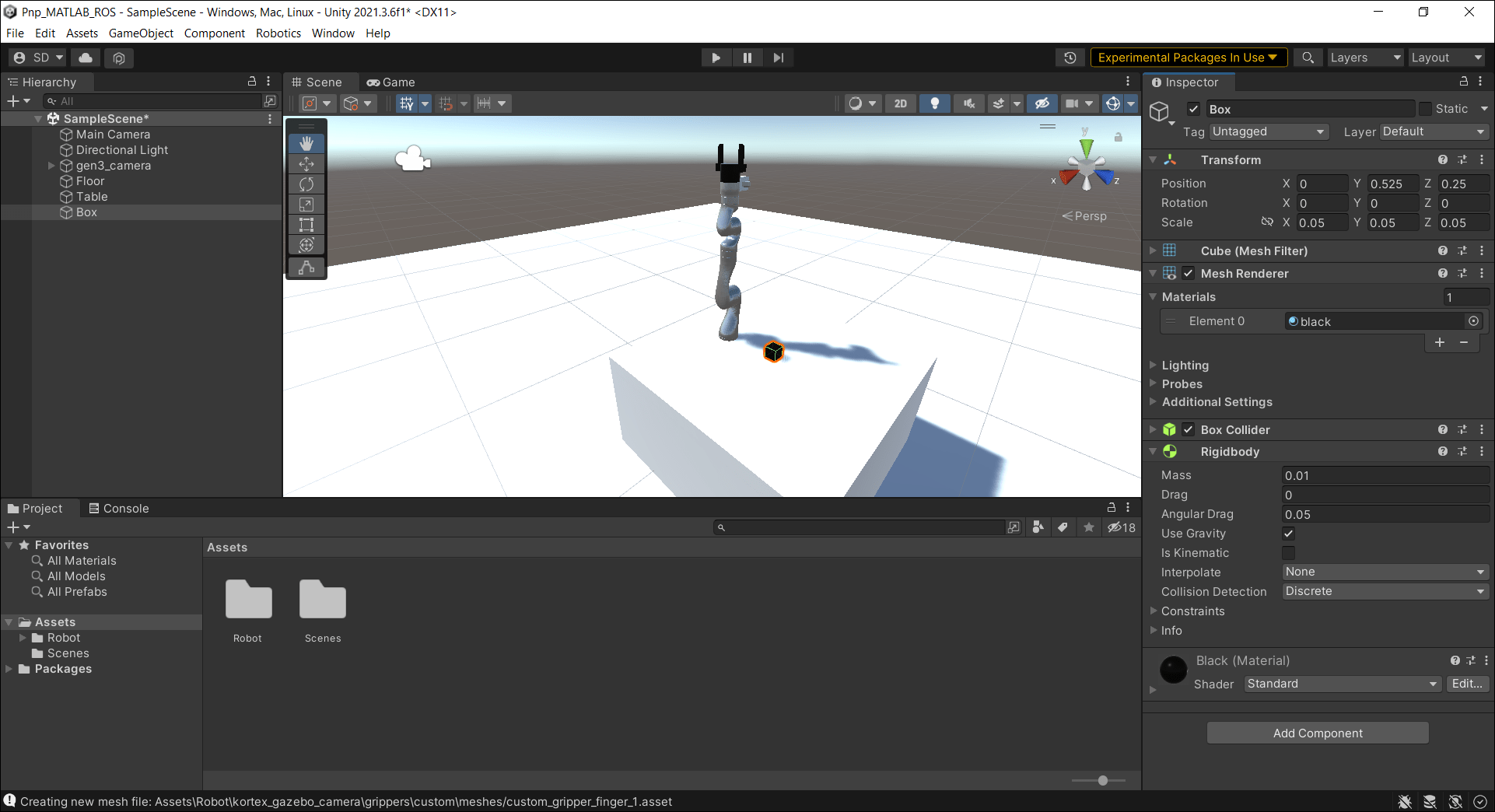The height and width of the screenshot is (812, 1495).
Task: Select the Box in the Hierarchy
Action: click(84, 212)
